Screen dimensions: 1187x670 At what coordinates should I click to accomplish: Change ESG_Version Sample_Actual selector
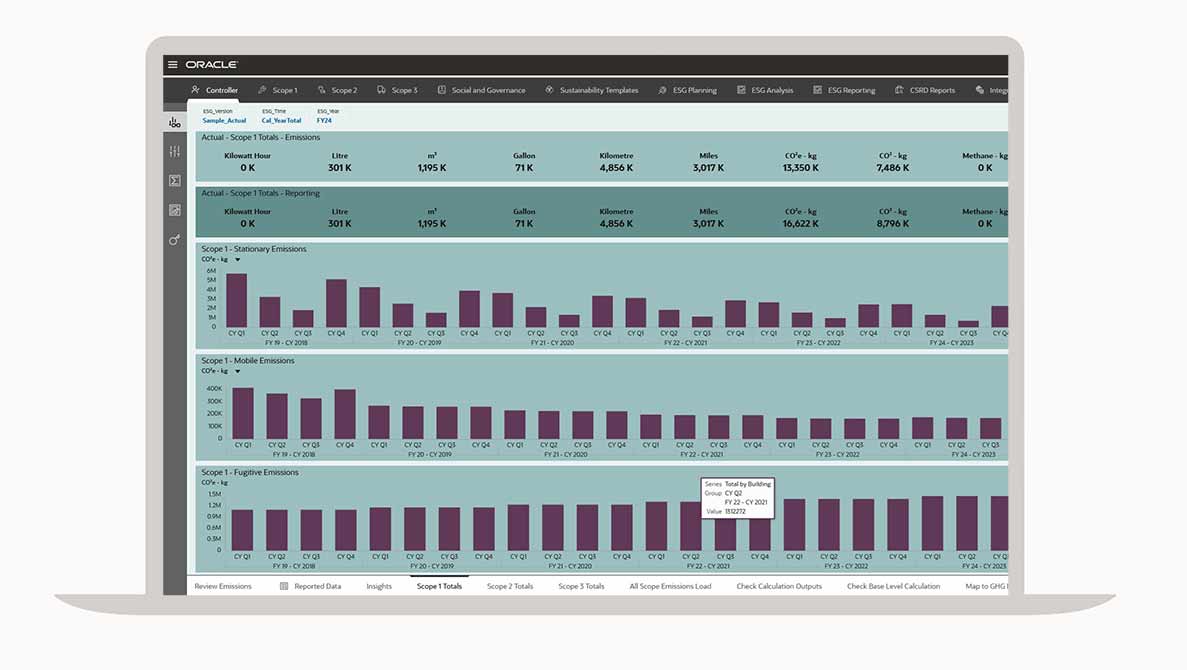[224, 120]
